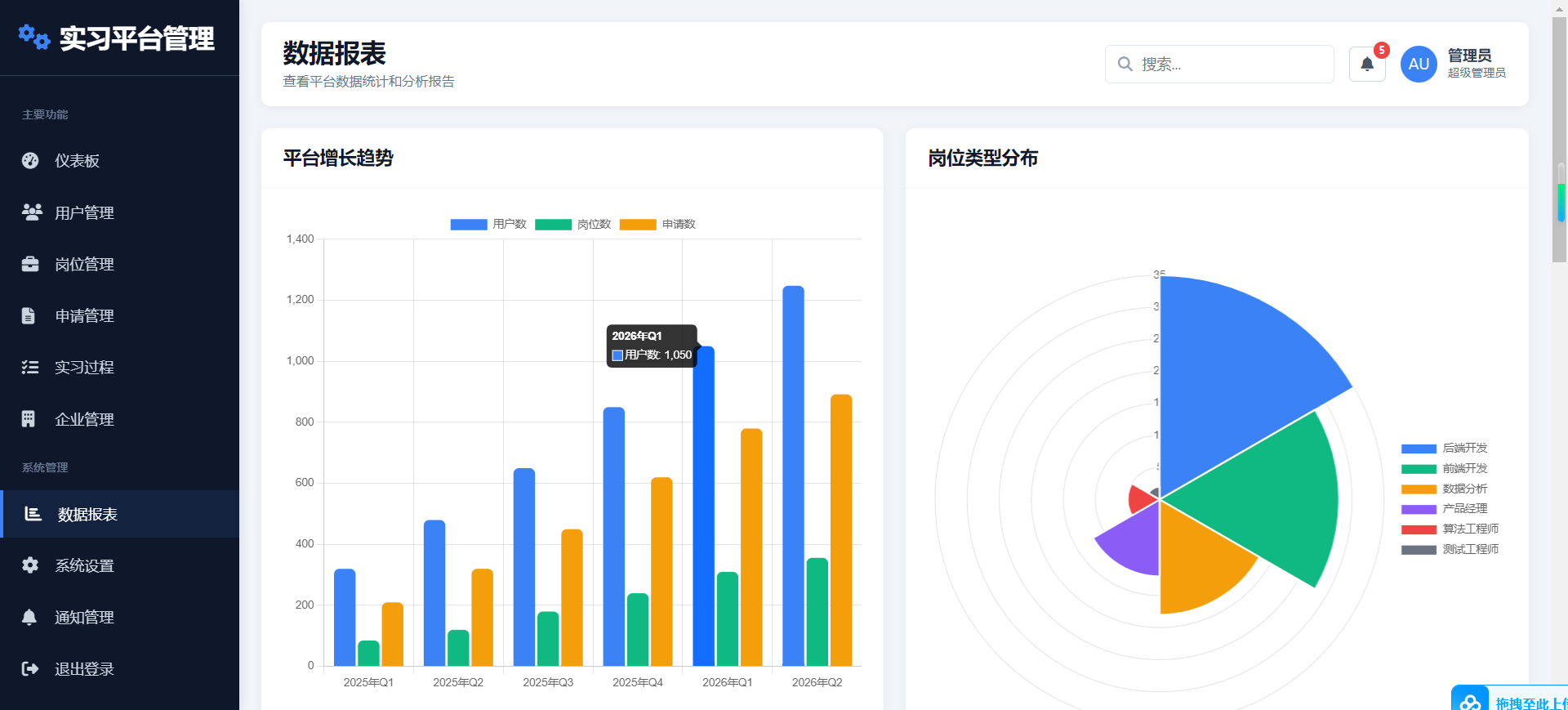Toggle 用户数 series in bar chart legend
Screen dimensions: 1568x710
click(488, 224)
